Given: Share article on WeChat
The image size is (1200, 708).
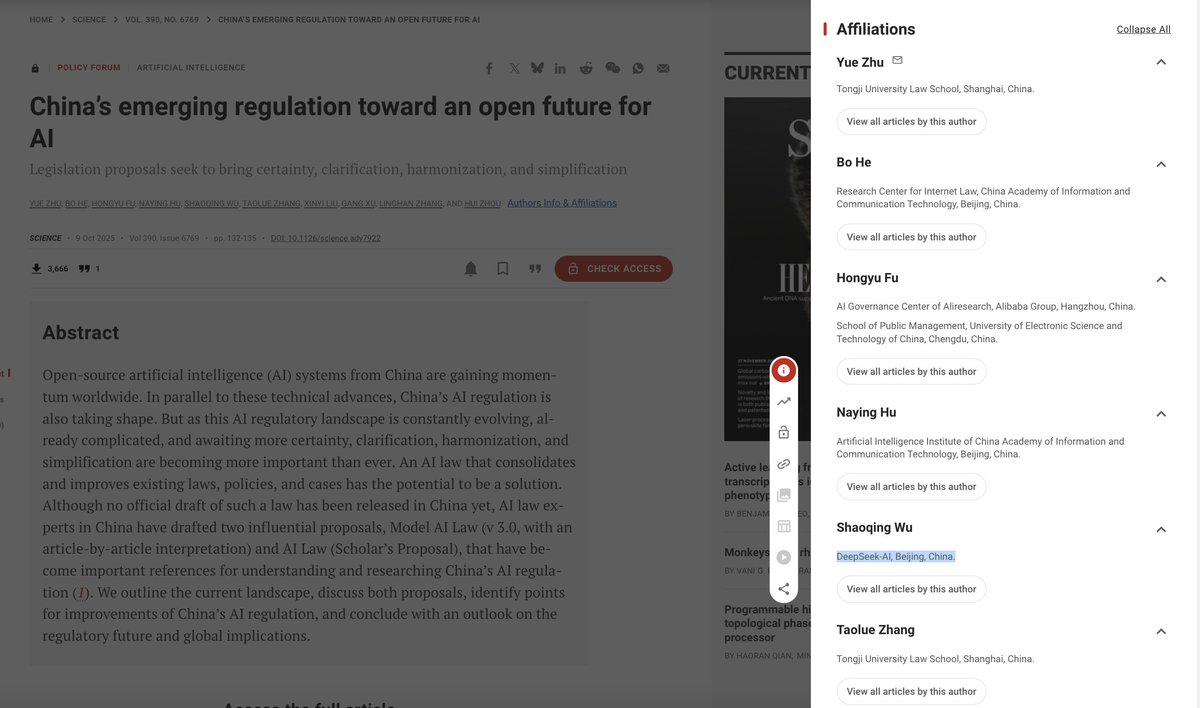Looking at the screenshot, I should (x=612, y=68).
